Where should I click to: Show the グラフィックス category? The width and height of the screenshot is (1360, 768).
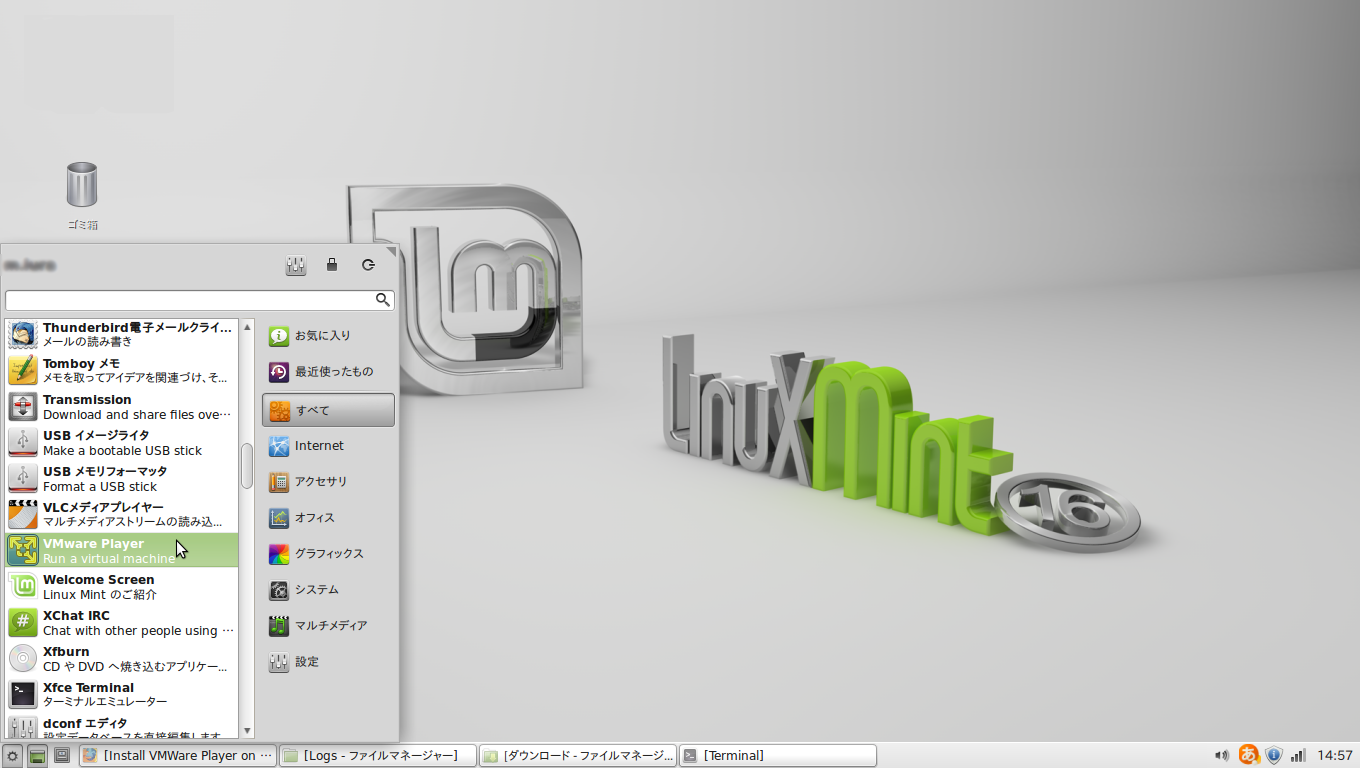[328, 554]
